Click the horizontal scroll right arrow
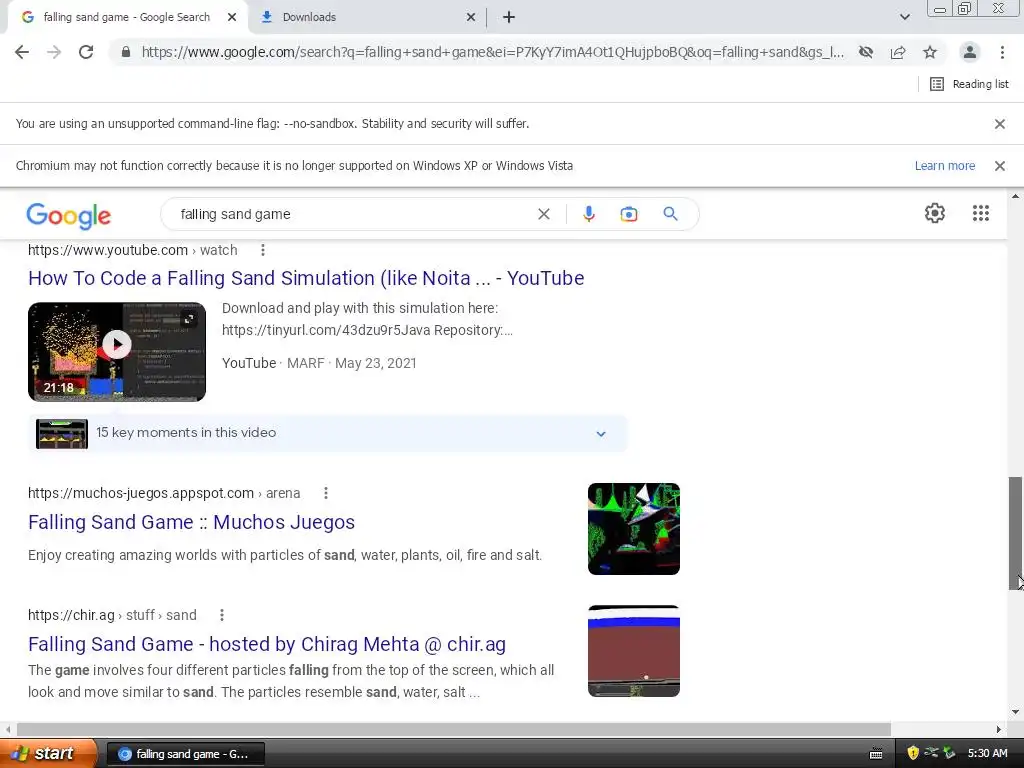Image resolution: width=1024 pixels, height=768 pixels. [x=999, y=729]
